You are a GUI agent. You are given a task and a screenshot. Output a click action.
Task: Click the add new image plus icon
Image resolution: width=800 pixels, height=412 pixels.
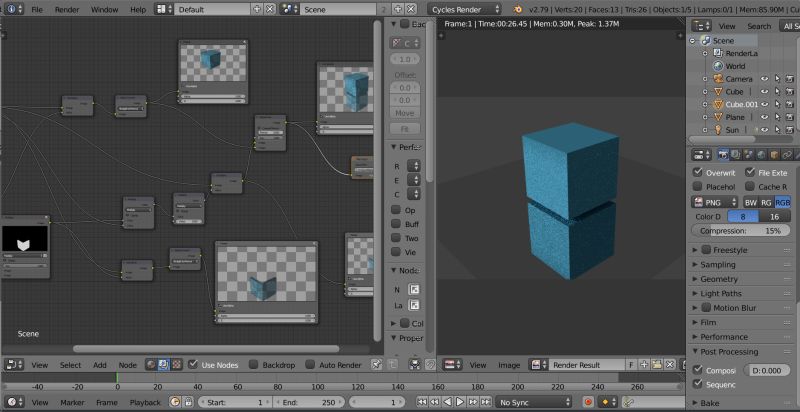(x=644, y=365)
